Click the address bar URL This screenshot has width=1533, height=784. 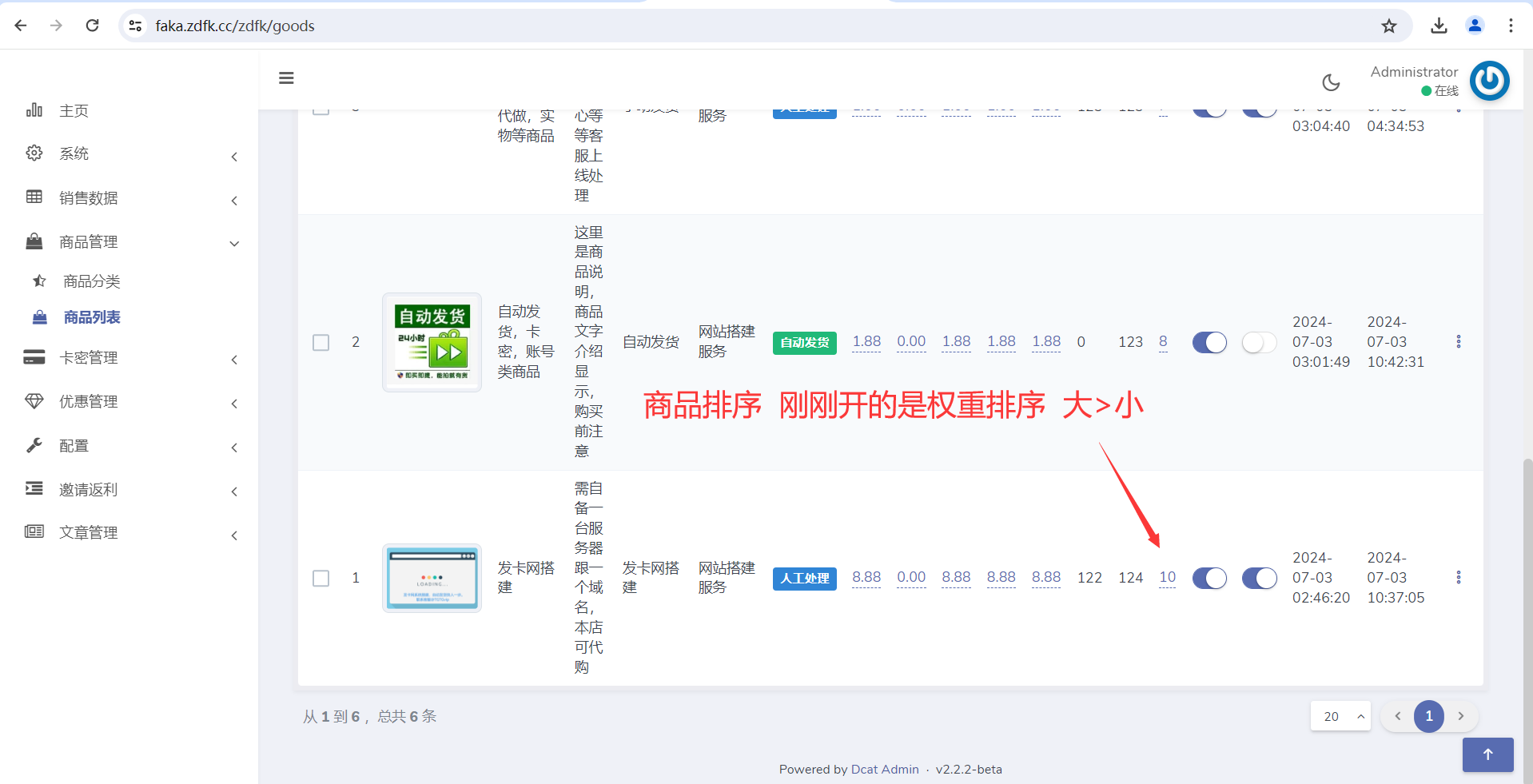[x=235, y=26]
